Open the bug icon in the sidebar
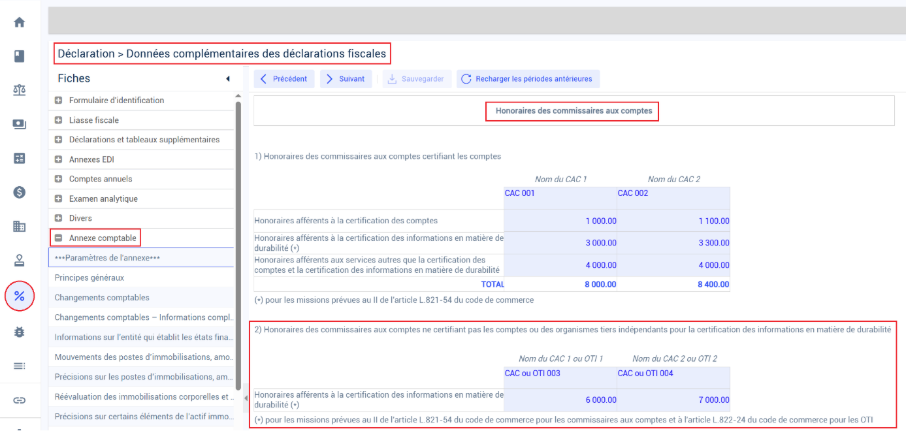 pos(19,332)
